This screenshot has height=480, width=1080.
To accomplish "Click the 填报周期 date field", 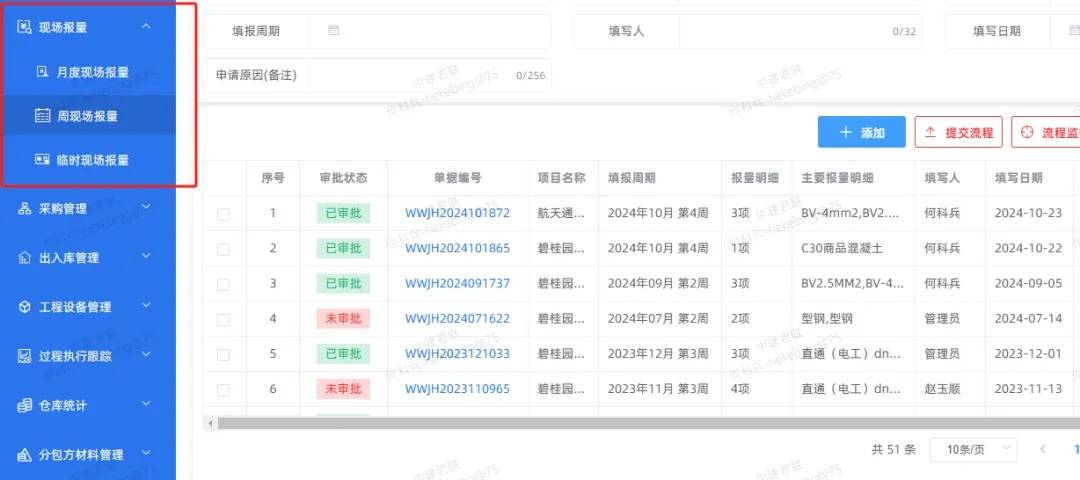I will coord(430,31).
